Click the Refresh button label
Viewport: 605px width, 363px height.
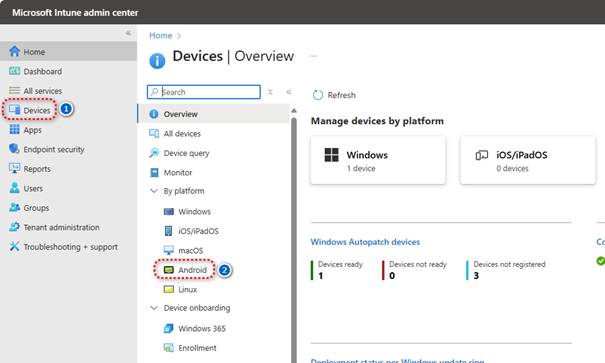pos(341,95)
